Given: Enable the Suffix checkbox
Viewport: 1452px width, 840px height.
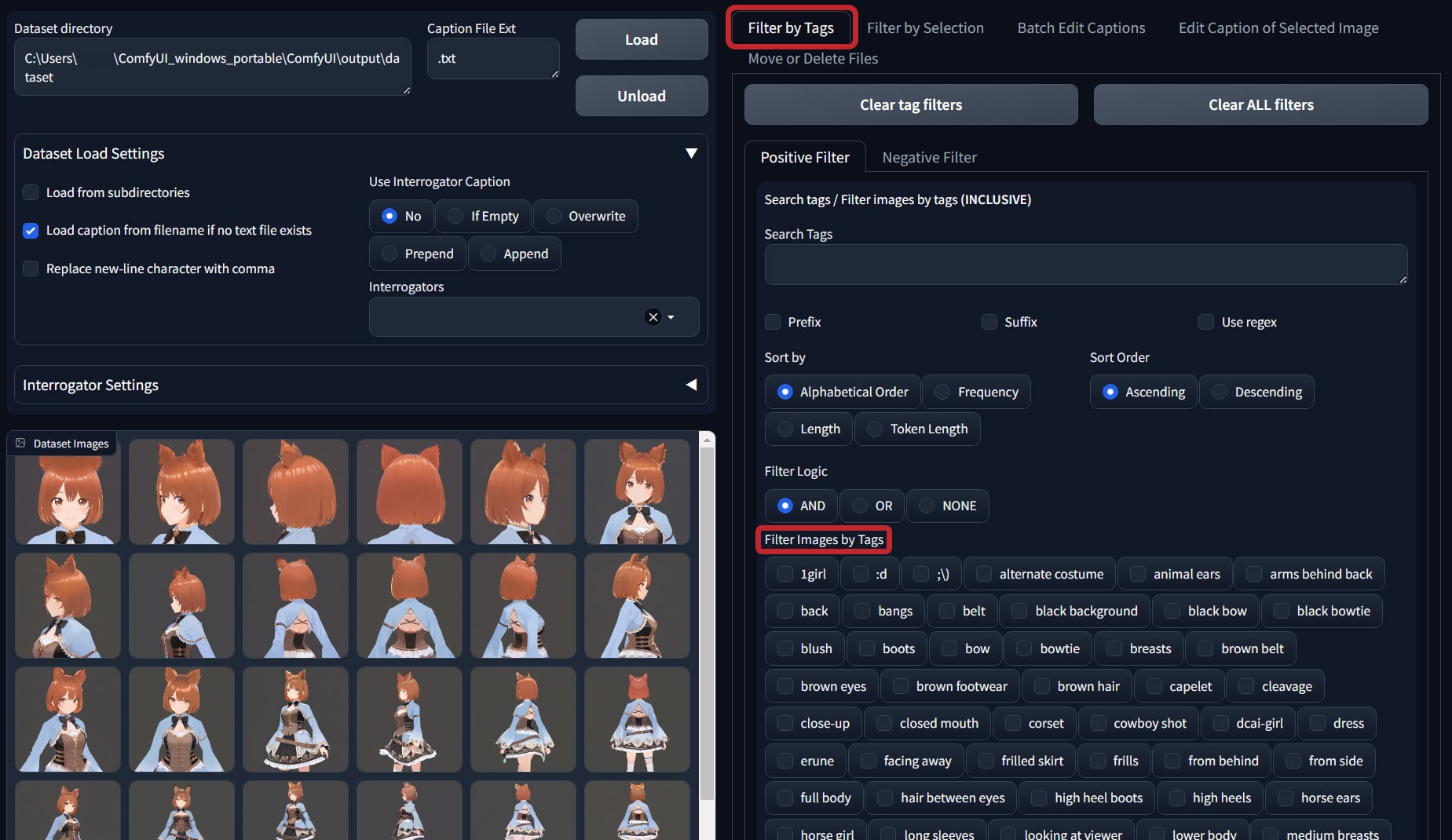Looking at the screenshot, I should pyautogui.click(x=989, y=322).
